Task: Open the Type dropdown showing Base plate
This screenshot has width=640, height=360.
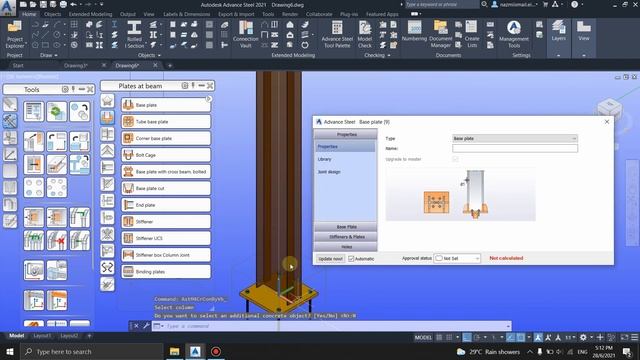Action: [515, 138]
